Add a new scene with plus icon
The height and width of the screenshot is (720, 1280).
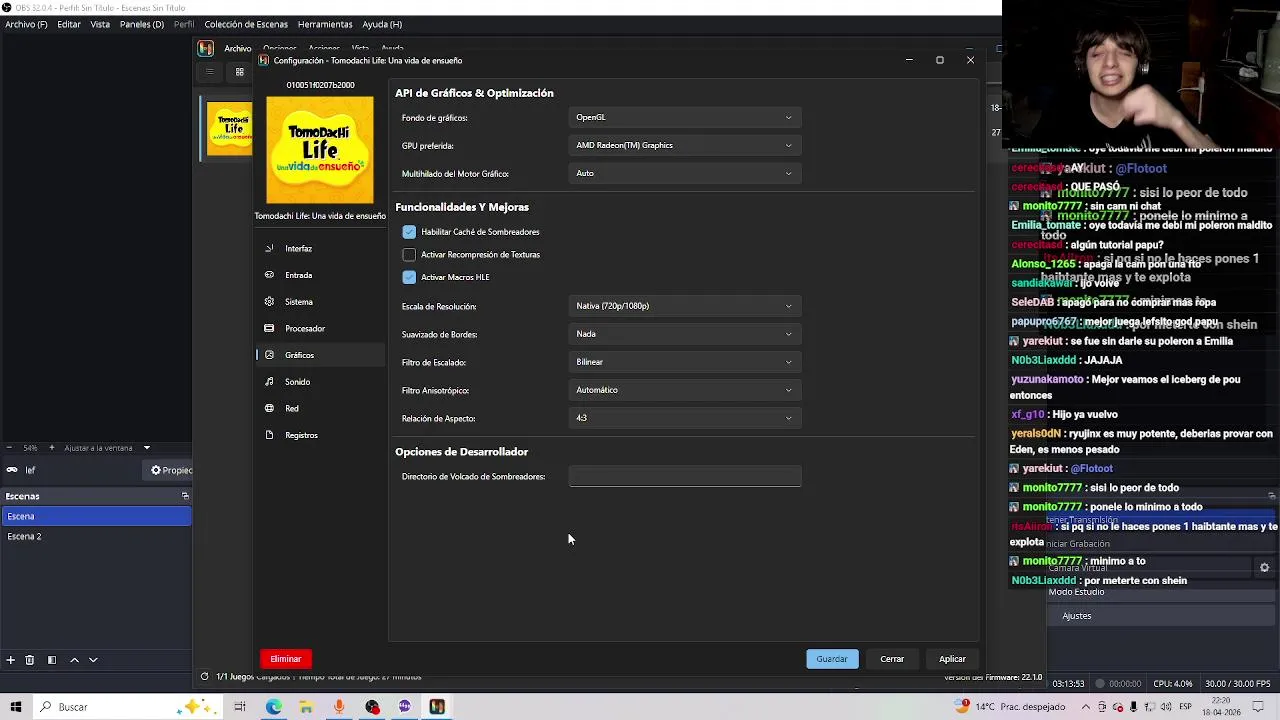tap(10, 660)
